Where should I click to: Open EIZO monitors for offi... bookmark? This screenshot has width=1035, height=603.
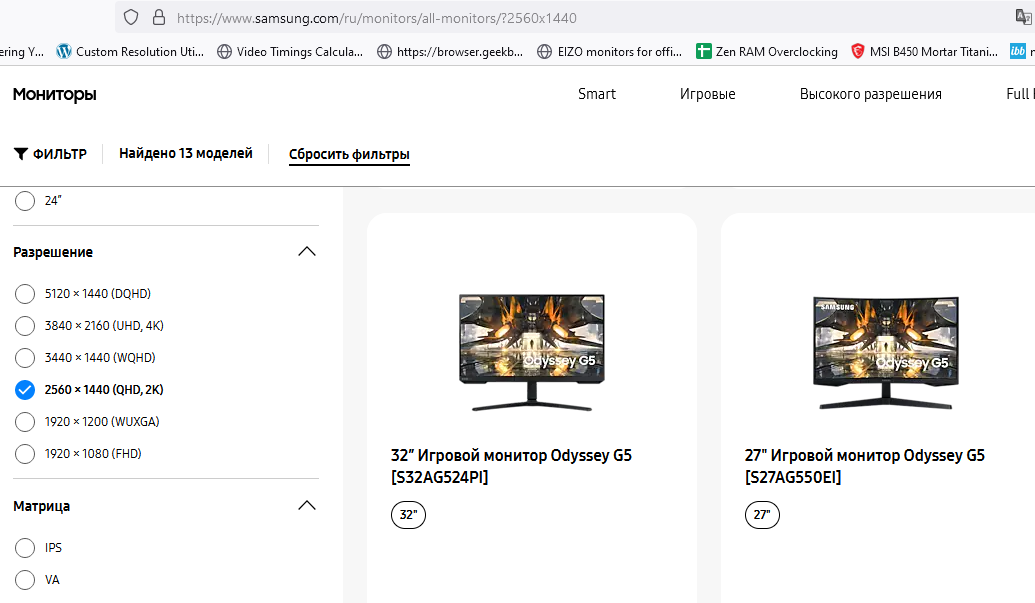click(x=609, y=51)
